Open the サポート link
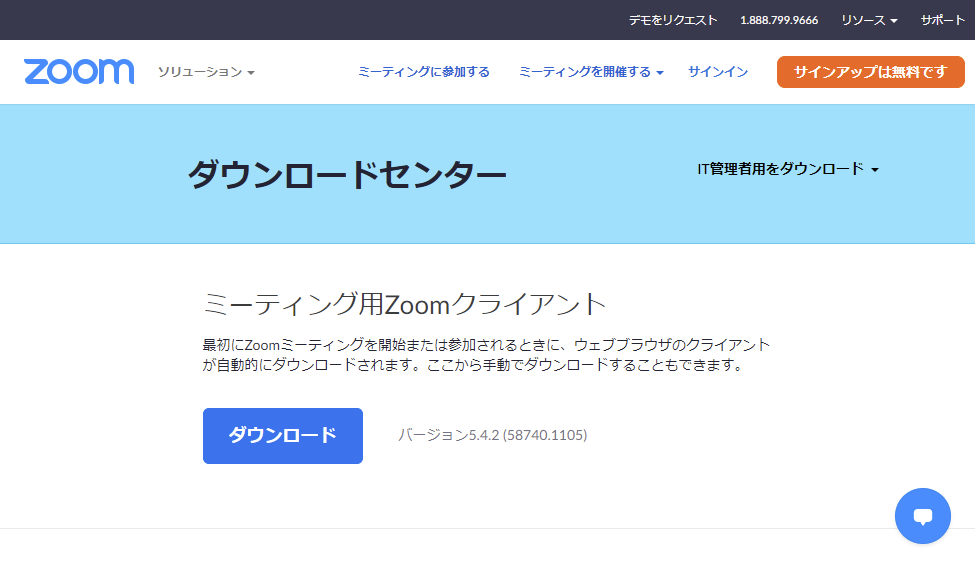975x568 pixels. 943,21
